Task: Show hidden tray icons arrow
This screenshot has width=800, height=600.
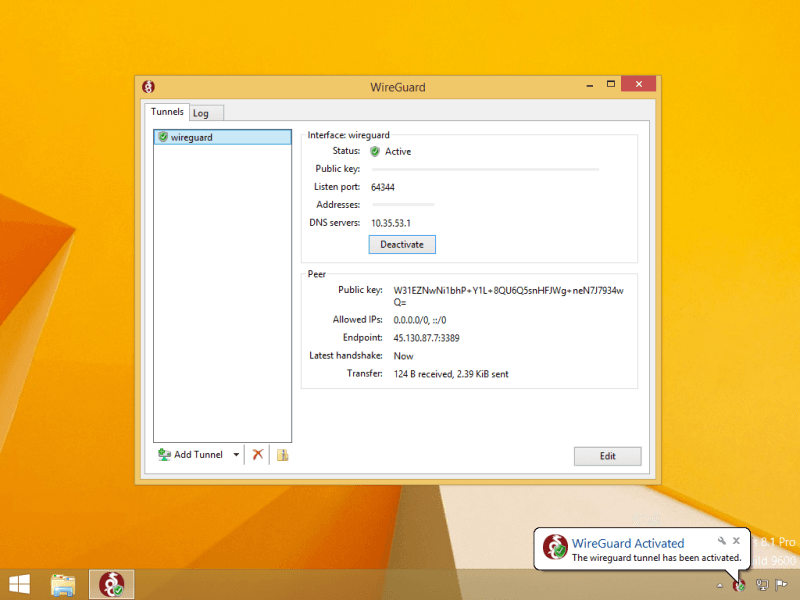Action: (x=720, y=584)
